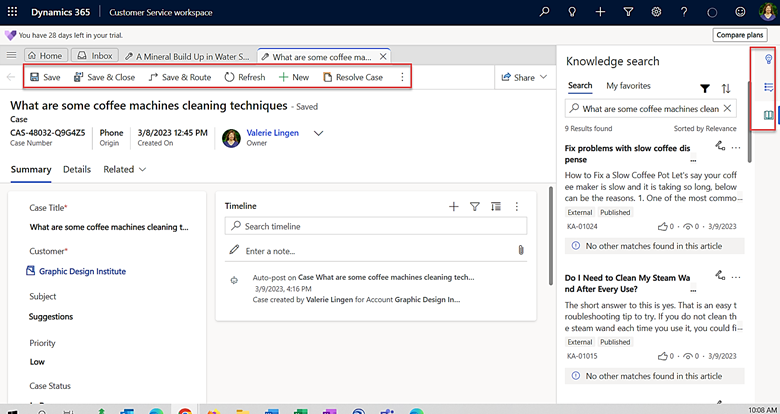The height and width of the screenshot is (414, 780).
Task: Expand the Related tab dropdown
Action: [x=124, y=170]
